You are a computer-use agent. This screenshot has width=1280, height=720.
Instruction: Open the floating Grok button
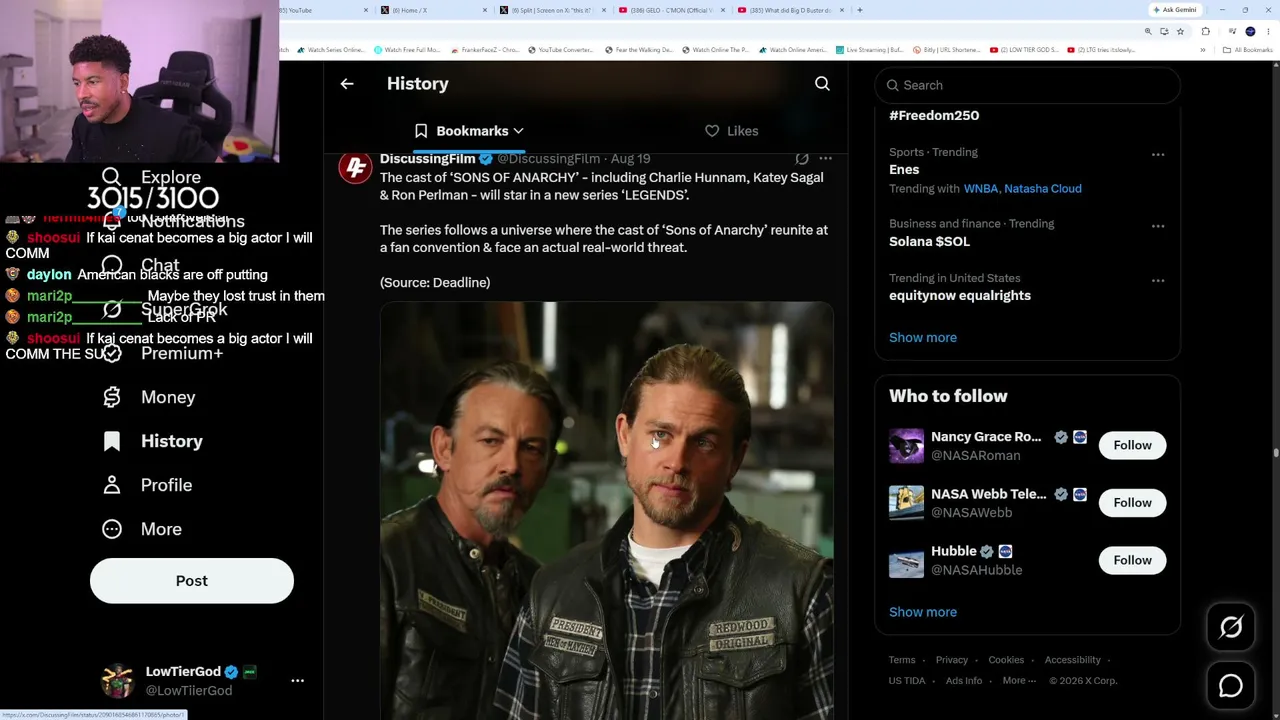point(1231,627)
